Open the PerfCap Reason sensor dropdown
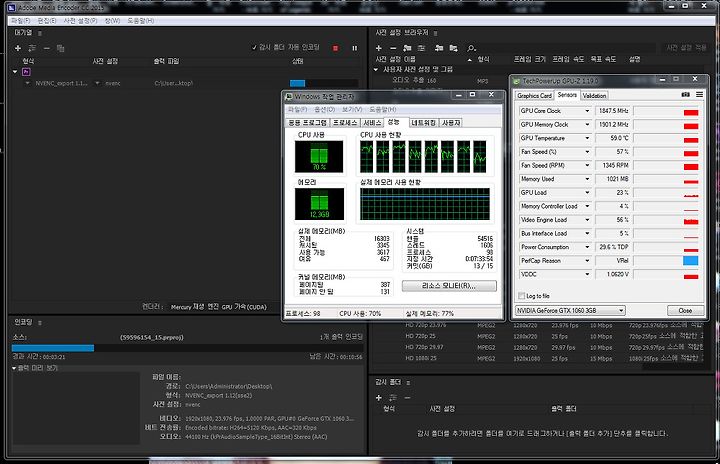The height and width of the screenshot is (464, 720). point(587,260)
